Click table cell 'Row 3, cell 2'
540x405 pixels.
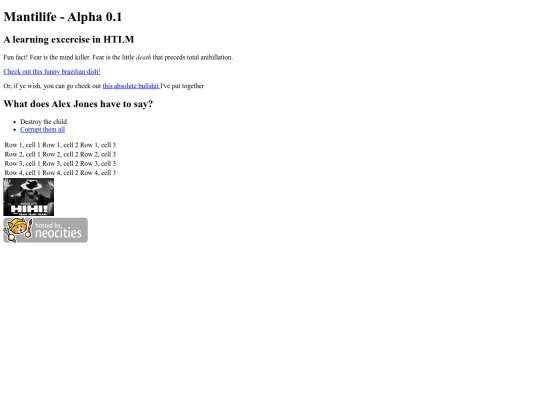click(60, 164)
